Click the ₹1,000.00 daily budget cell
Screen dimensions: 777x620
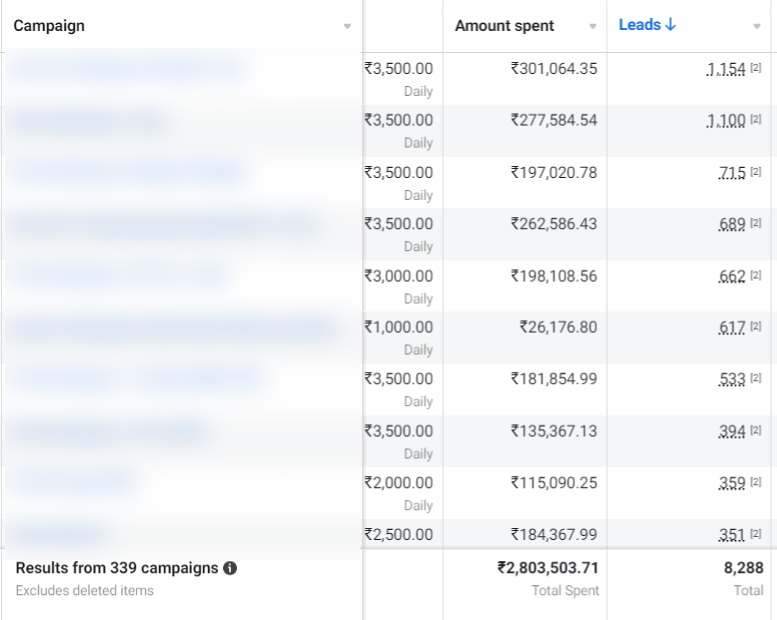(399, 328)
